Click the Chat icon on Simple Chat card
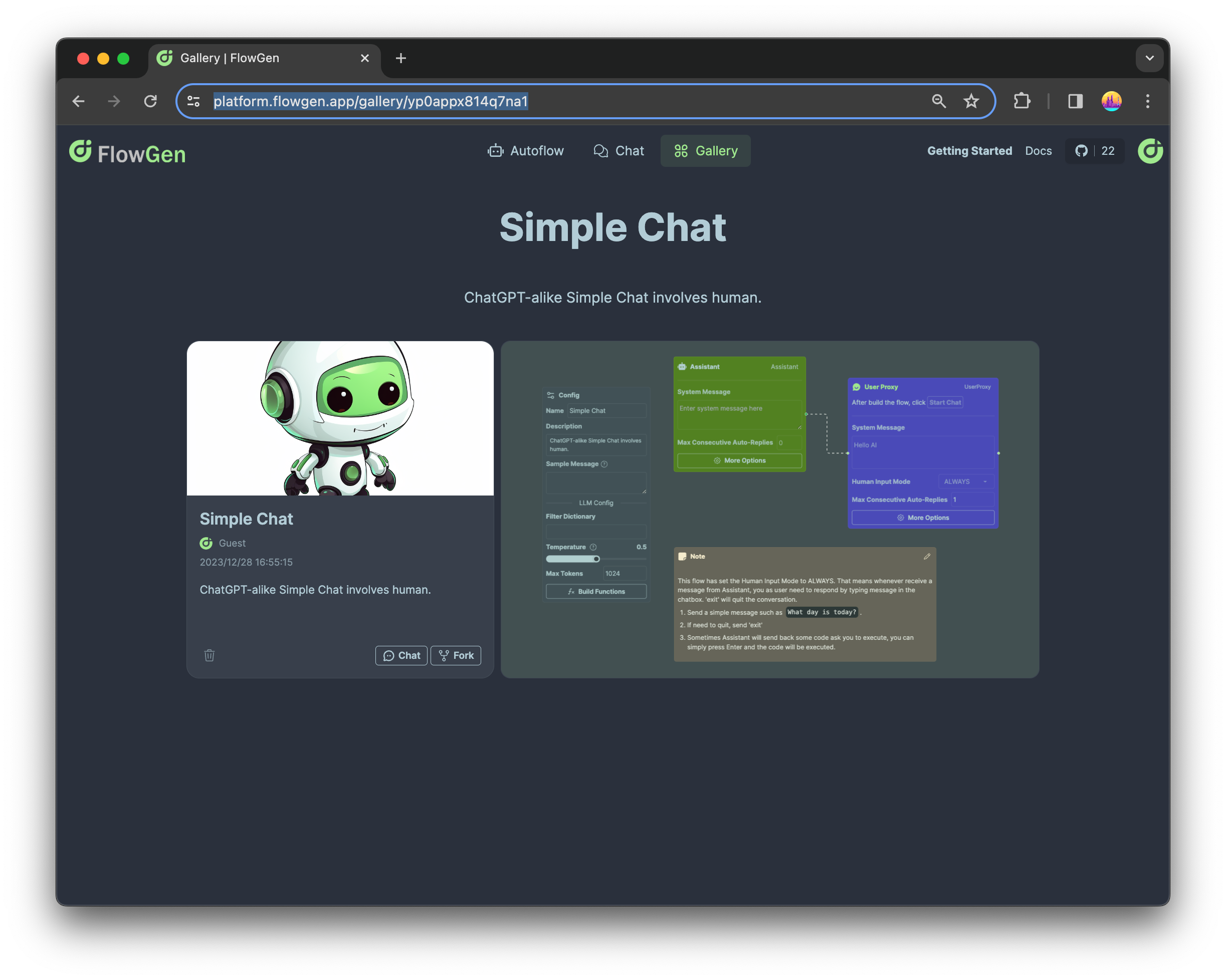 (x=400, y=655)
